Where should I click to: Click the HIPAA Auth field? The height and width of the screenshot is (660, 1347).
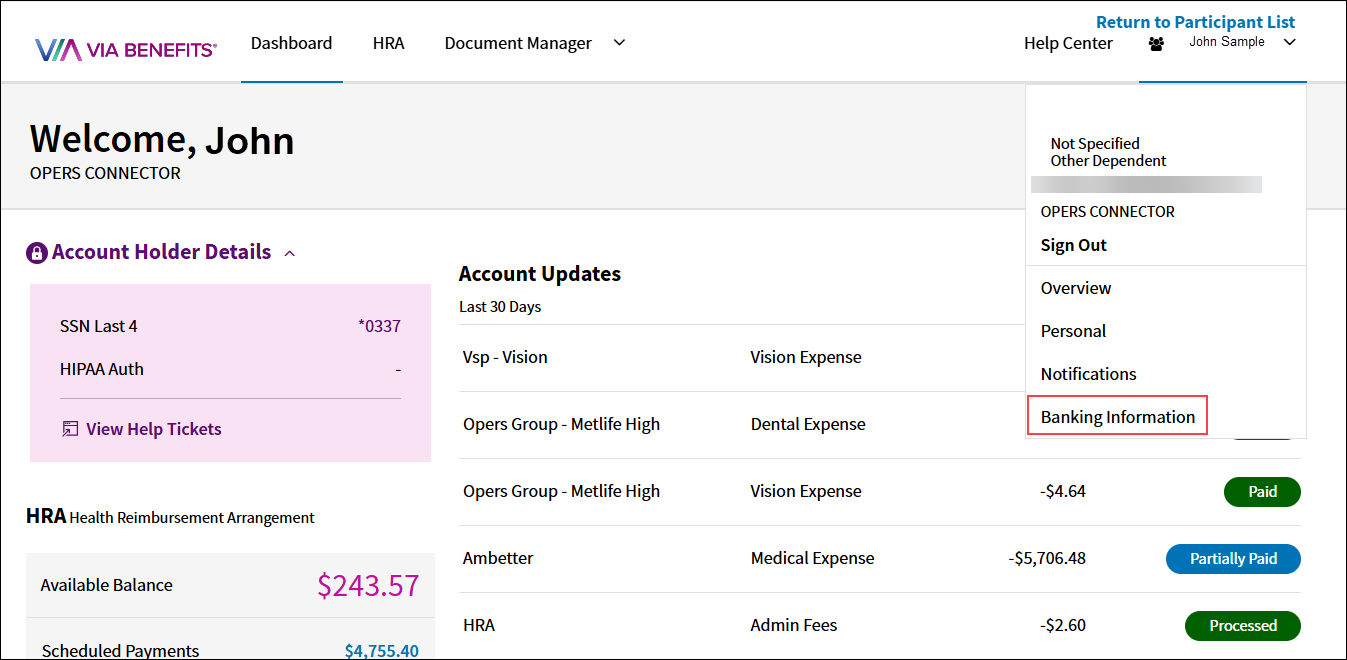230,369
